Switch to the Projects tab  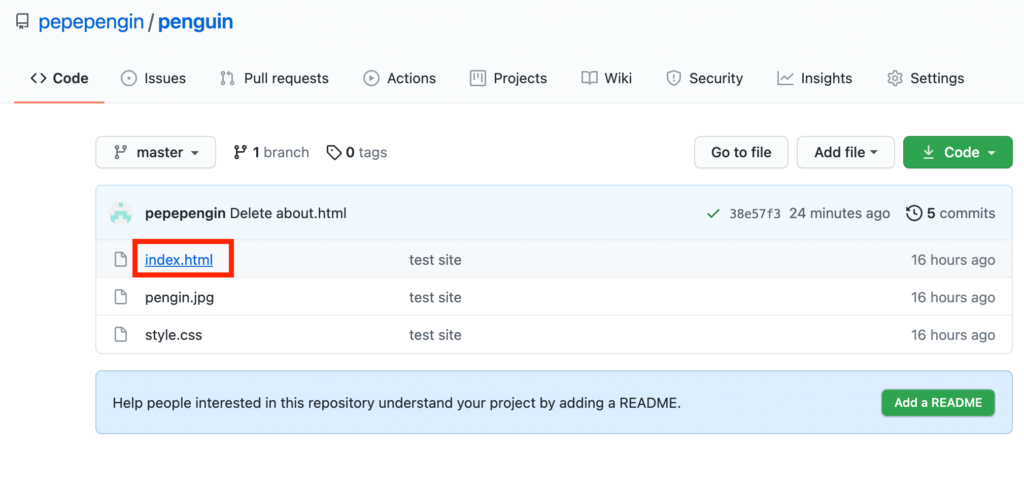(508, 78)
